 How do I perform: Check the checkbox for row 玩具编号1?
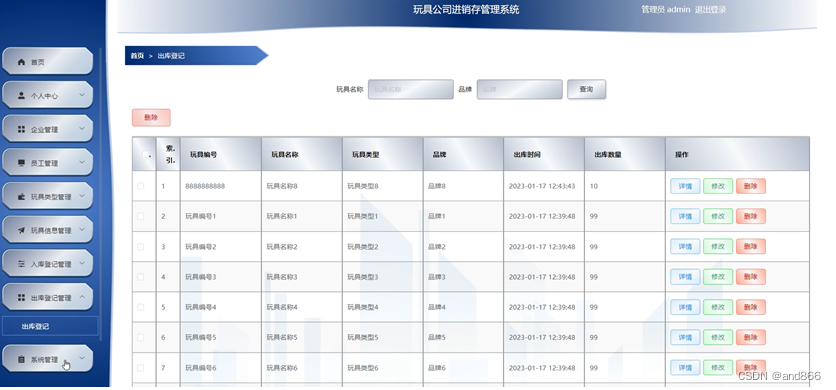pyautogui.click(x=141, y=216)
